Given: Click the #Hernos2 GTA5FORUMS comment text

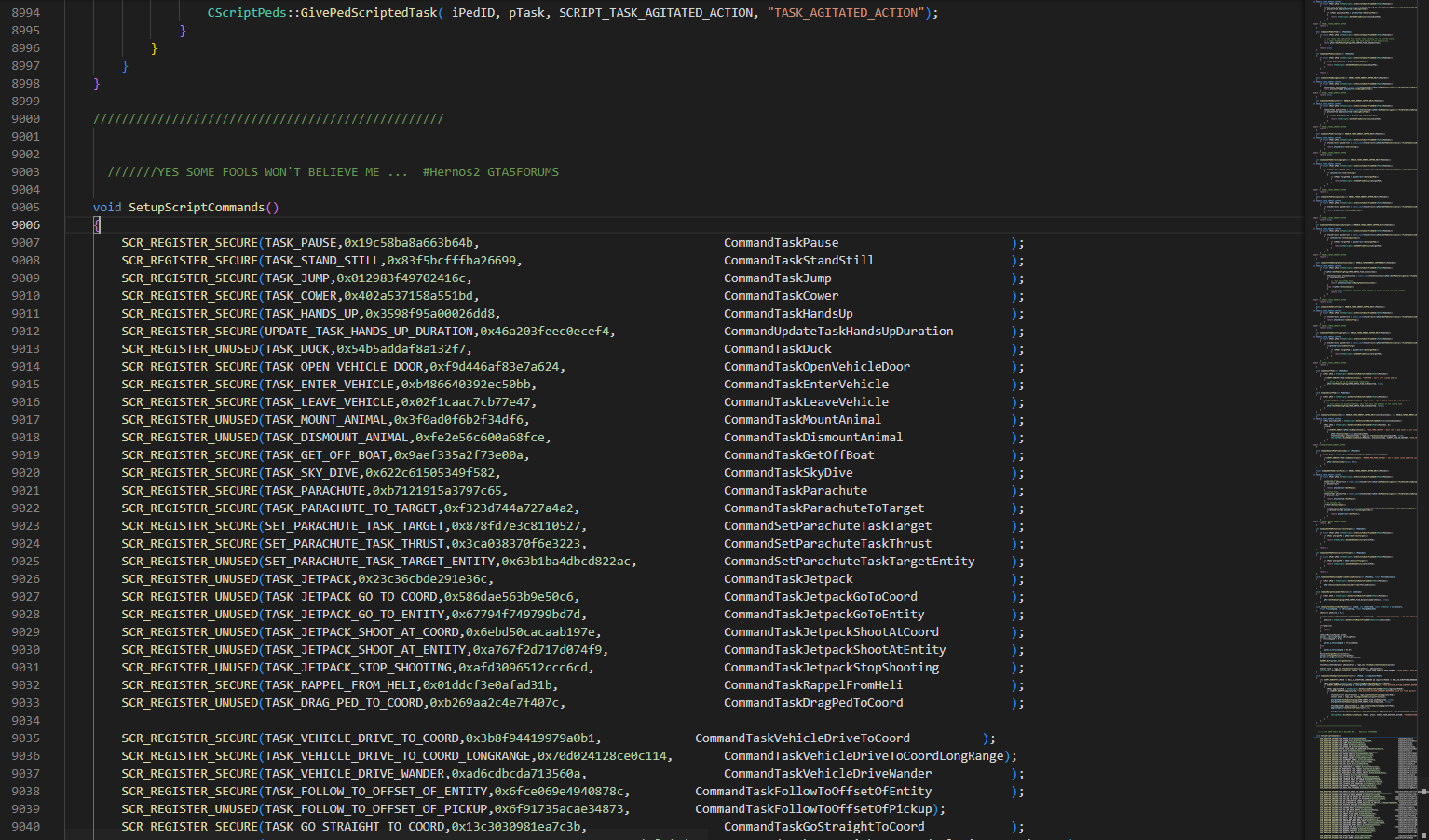Looking at the screenshot, I should coord(490,172).
